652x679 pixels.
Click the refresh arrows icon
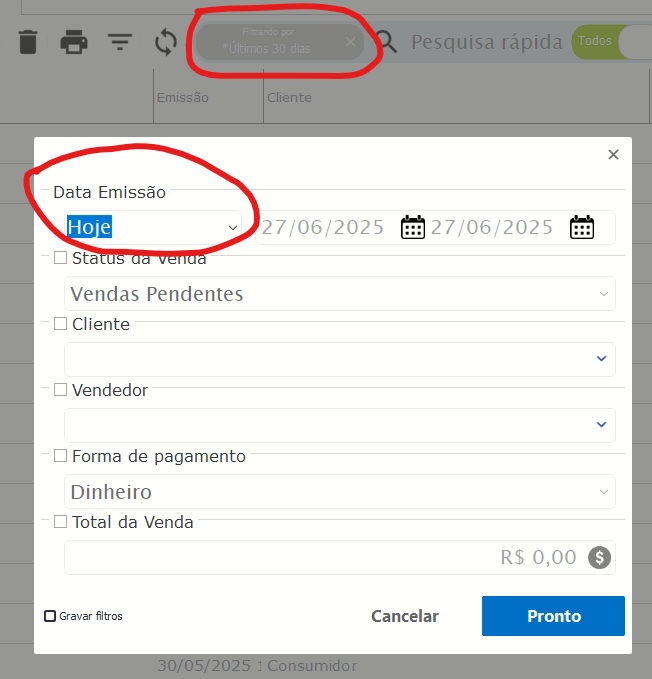point(166,42)
